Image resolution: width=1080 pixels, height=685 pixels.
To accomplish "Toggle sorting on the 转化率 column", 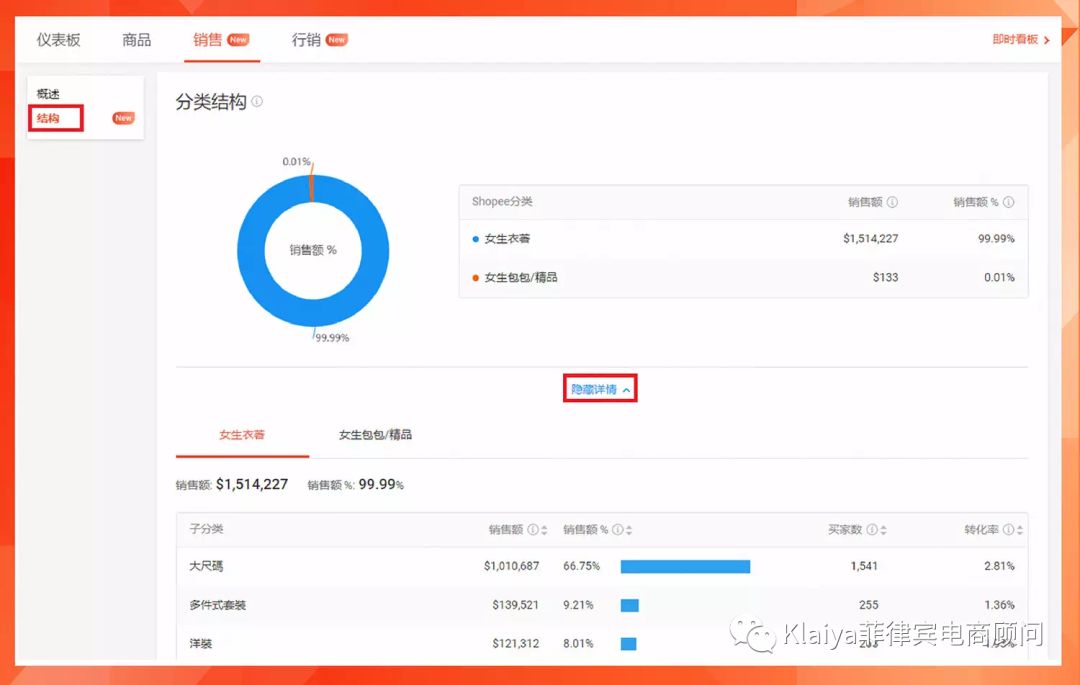I will click(1018, 530).
